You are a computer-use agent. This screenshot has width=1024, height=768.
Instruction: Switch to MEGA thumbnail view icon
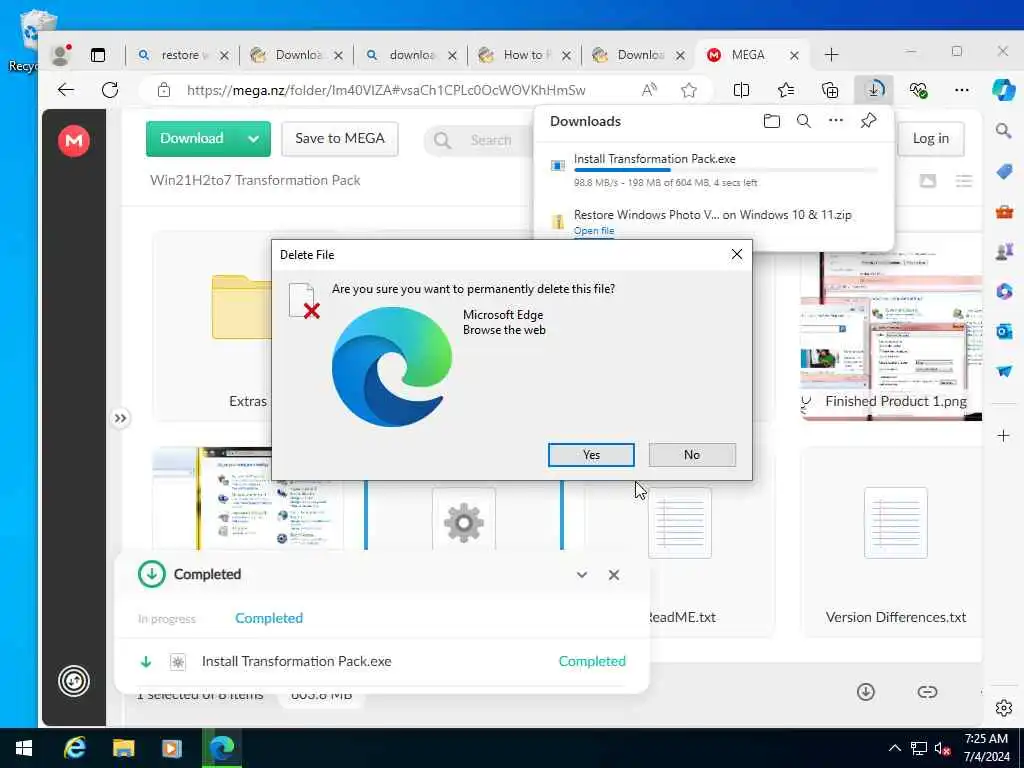[x=928, y=181]
